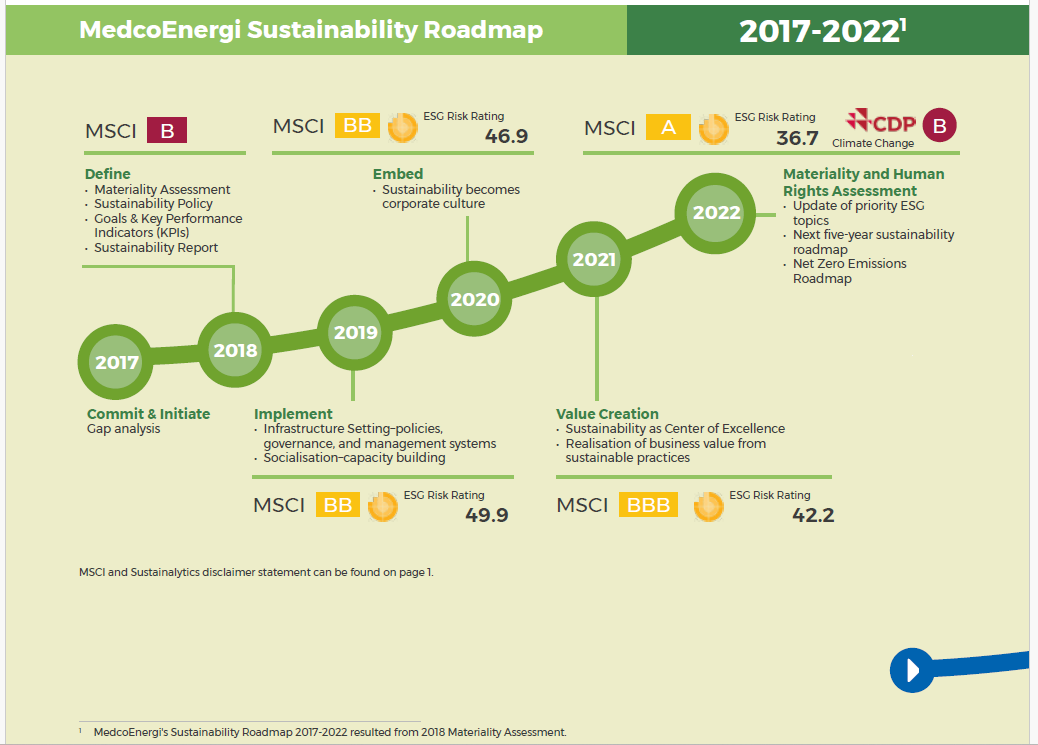Select the 2019 timeline circle

[355, 333]
